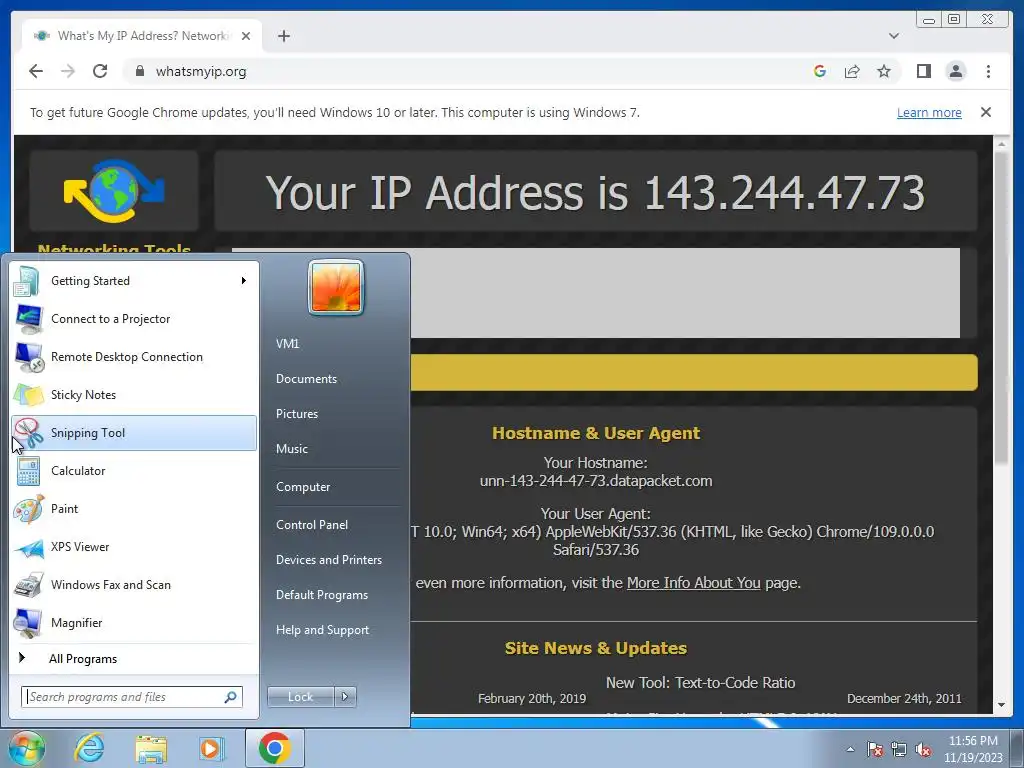Close the What's My IP Address tab
Image resolution: width=1024 pixels, height=768 pixels.
[x=246, y=36]
